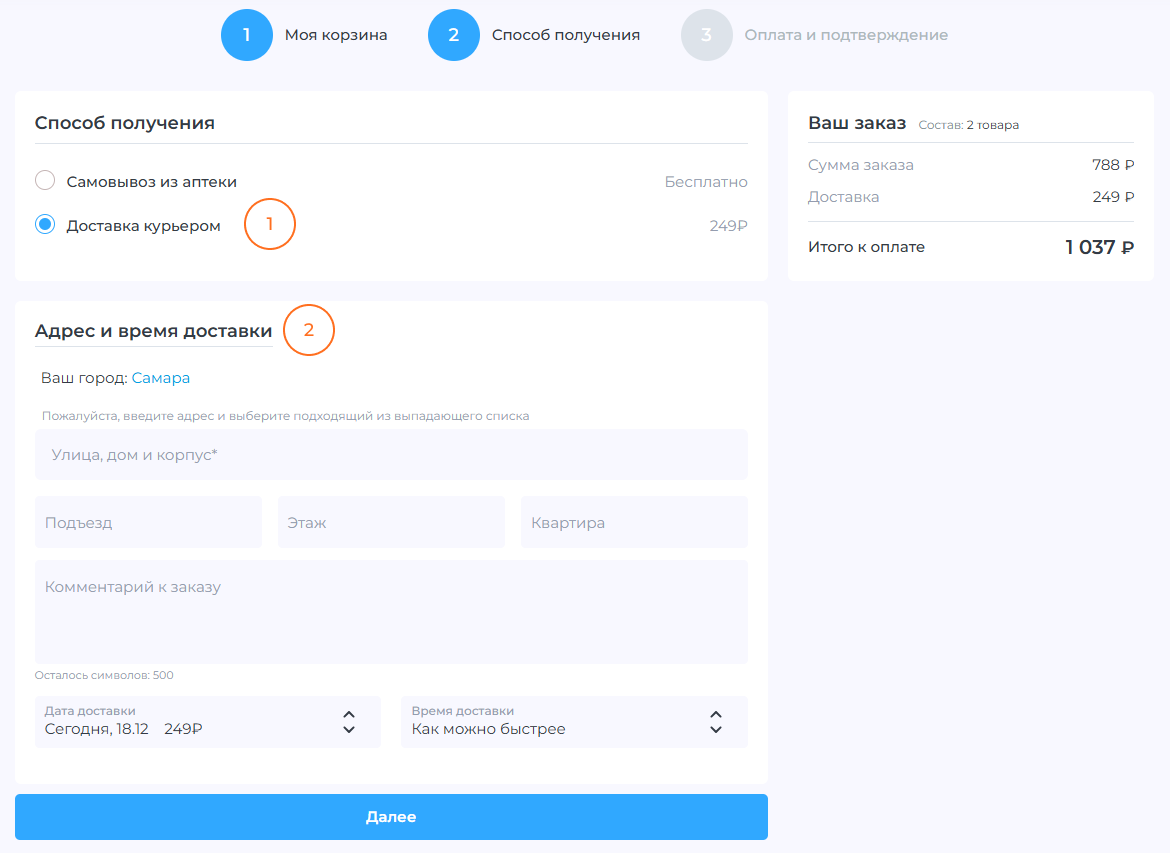Image resolution: width=1170 pixels, height=853 pixels.
Task: Focus the Улица, дом и корпус field
Action: [391, 455]
